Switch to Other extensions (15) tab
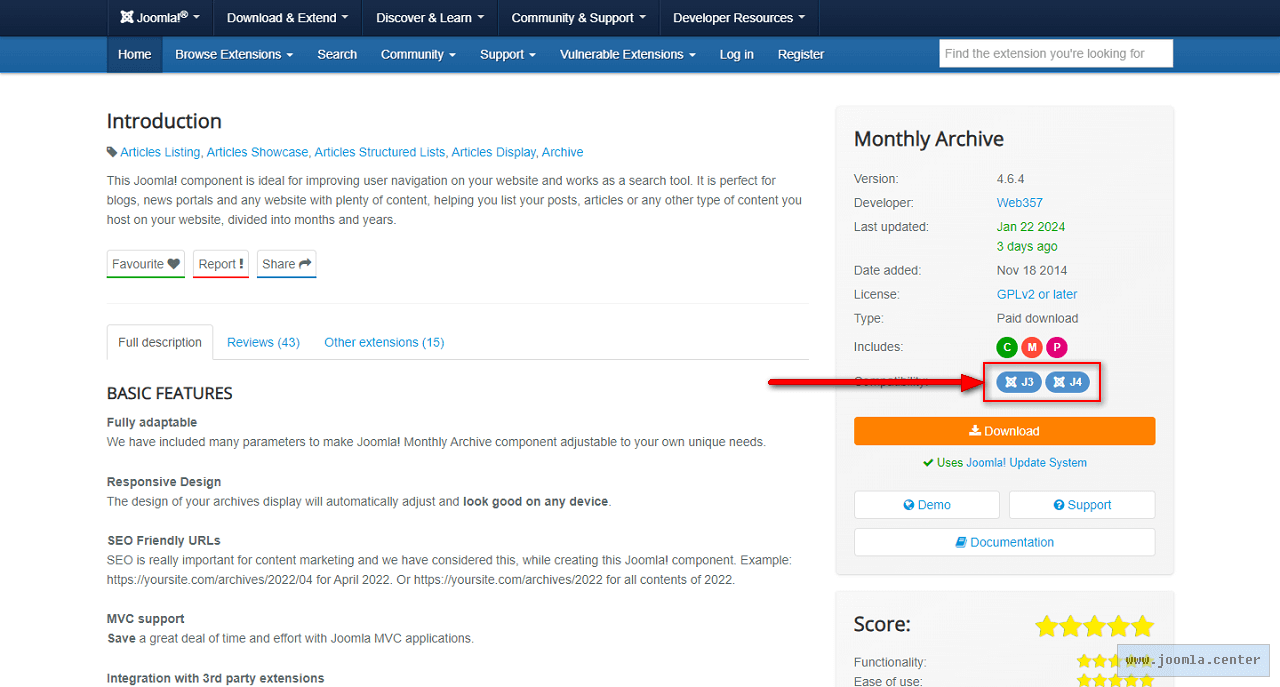1280x687 pixels. pyautogui.click(x=384, y=342)
